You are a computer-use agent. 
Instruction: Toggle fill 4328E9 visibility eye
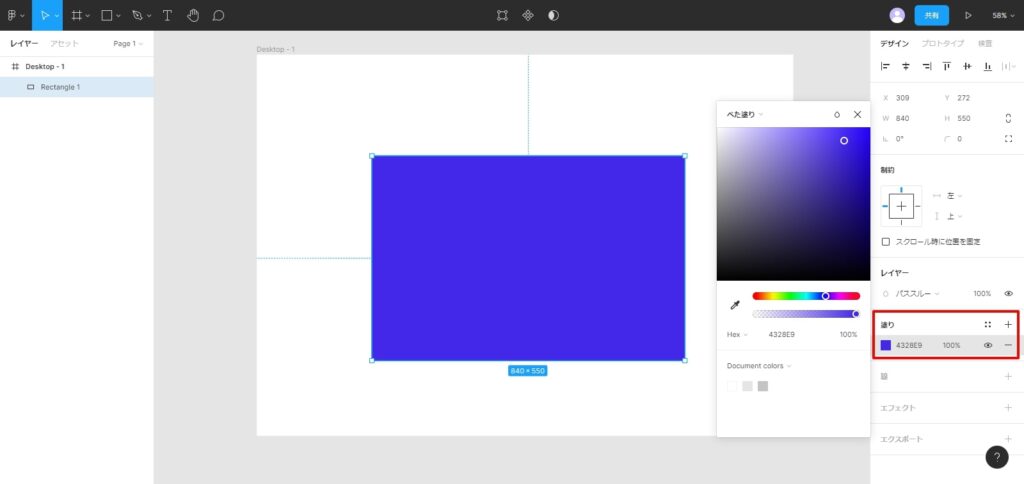(x=987, y=345)
